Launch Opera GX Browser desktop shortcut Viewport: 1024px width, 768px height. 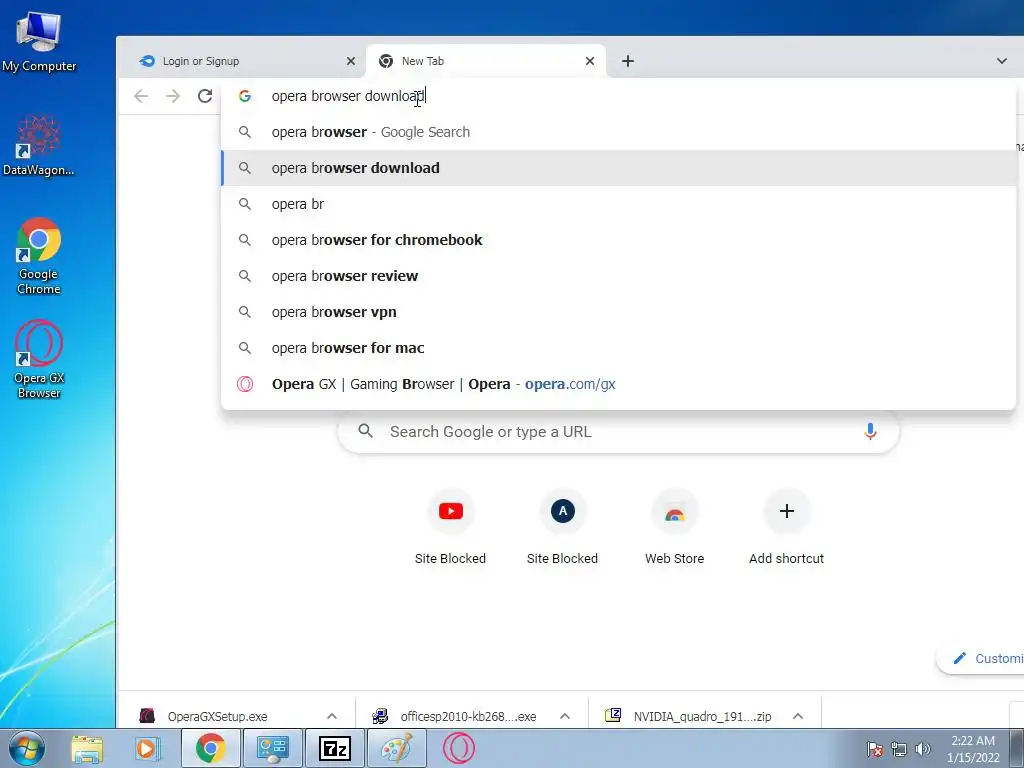(39, 359)
